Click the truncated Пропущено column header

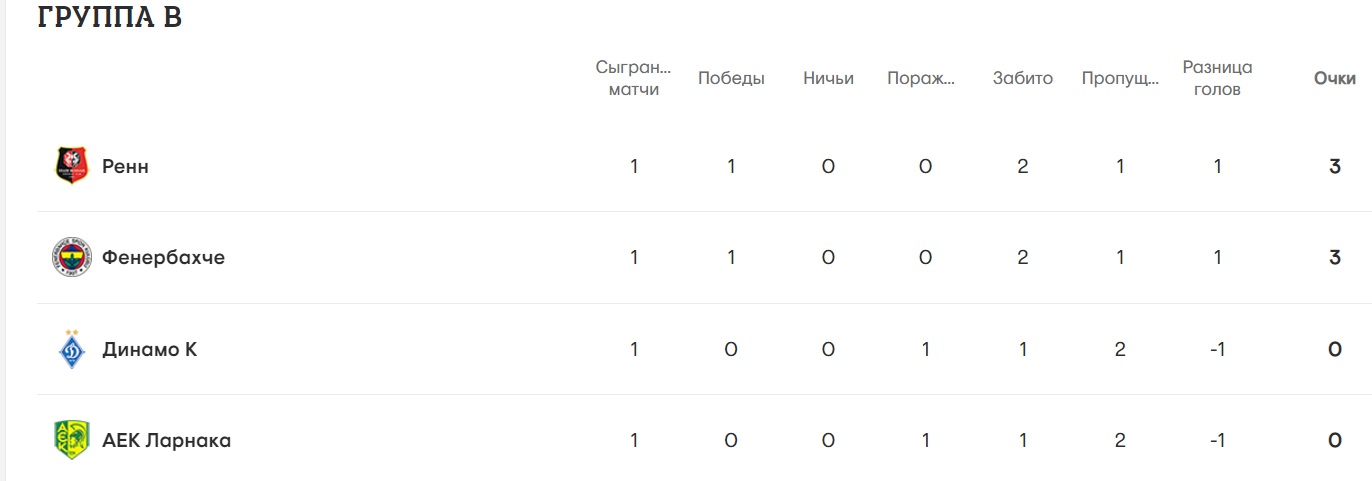coord(1120,78)
